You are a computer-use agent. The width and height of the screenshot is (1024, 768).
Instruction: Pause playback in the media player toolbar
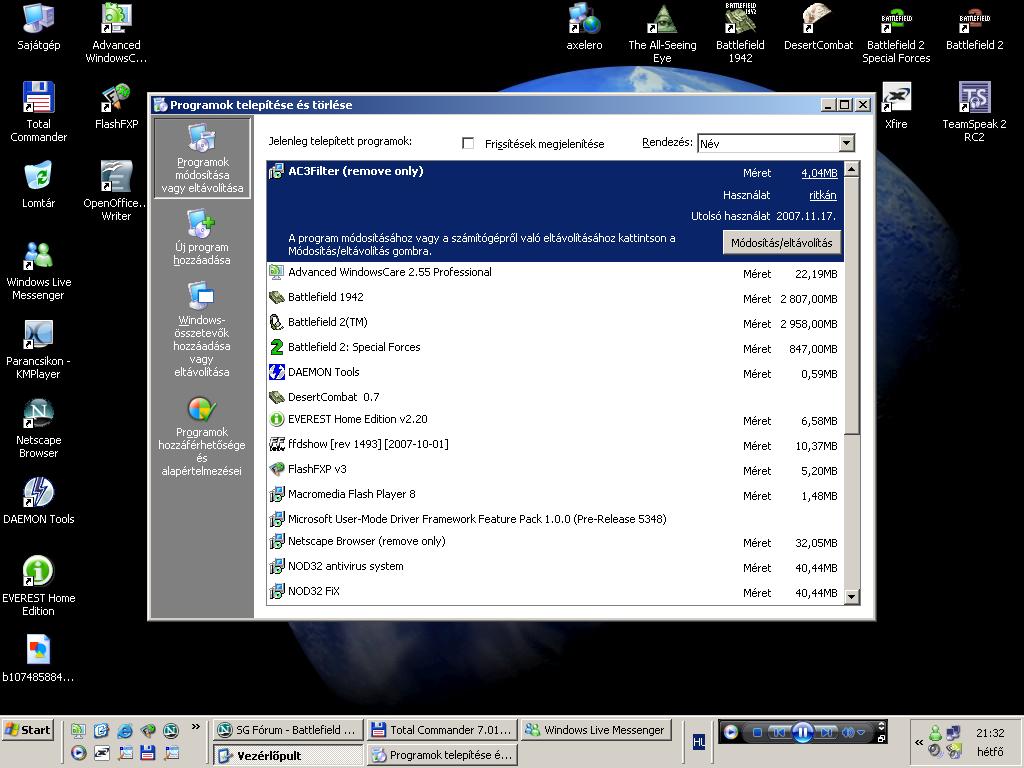(802, 733)
